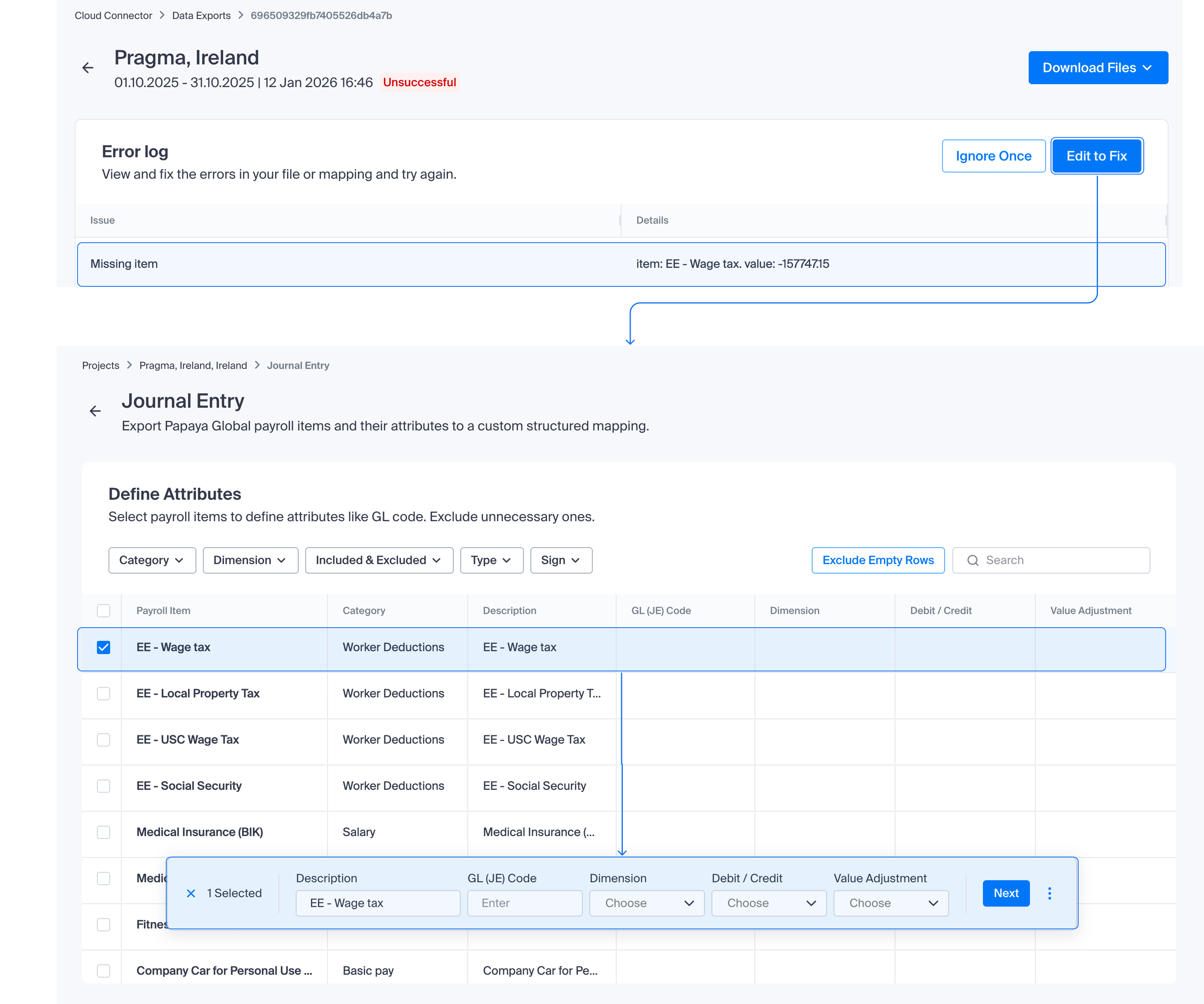This screenshot has width=1204, height=1004.
Task: Open the Projects breadcrumb
Action: pyautogui.click(x=100, y=366)
